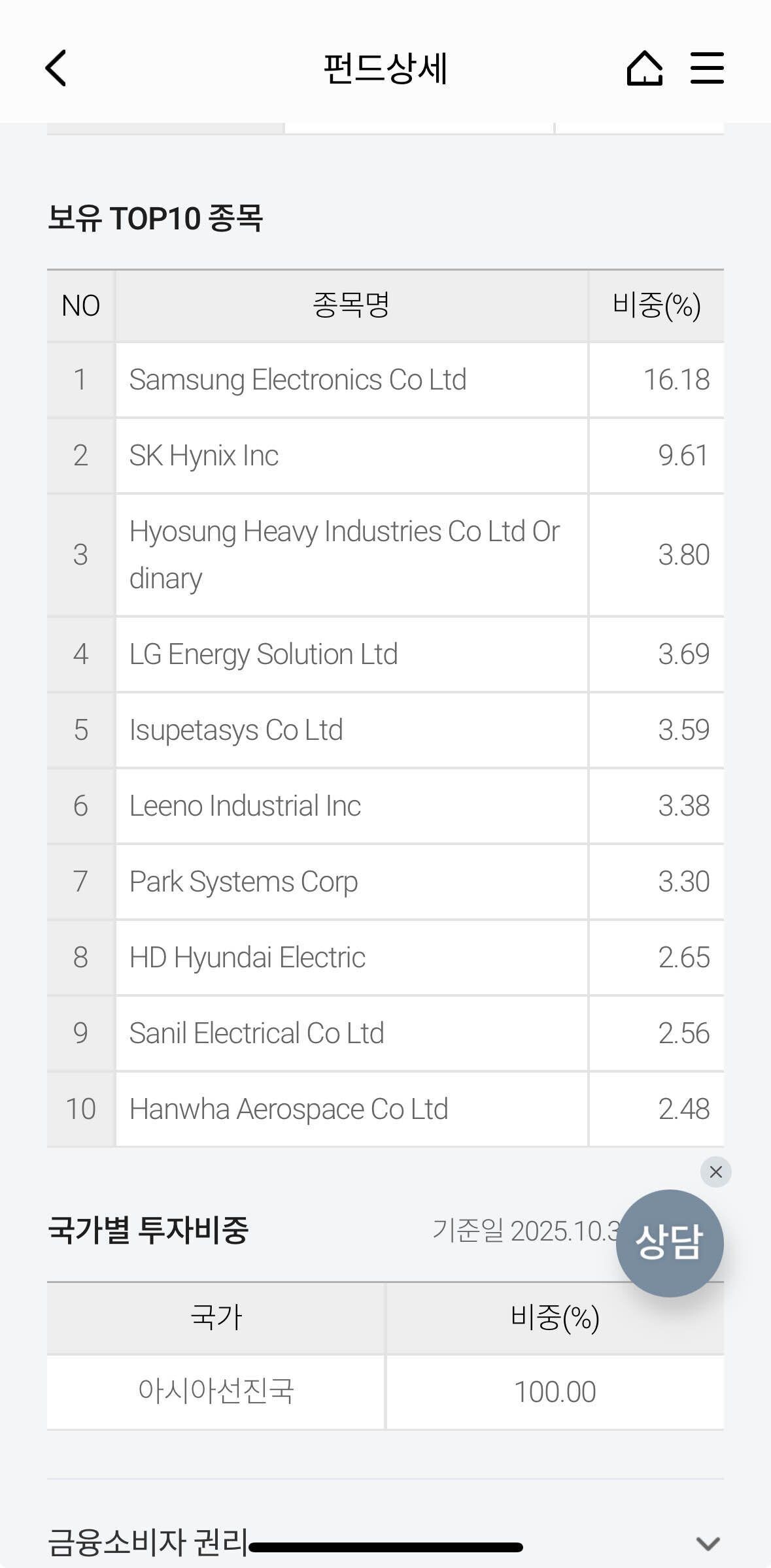Screen dimensions: 771x1568
Task: Tap the 펀드상세 page title
Action: tap(385, 68)
